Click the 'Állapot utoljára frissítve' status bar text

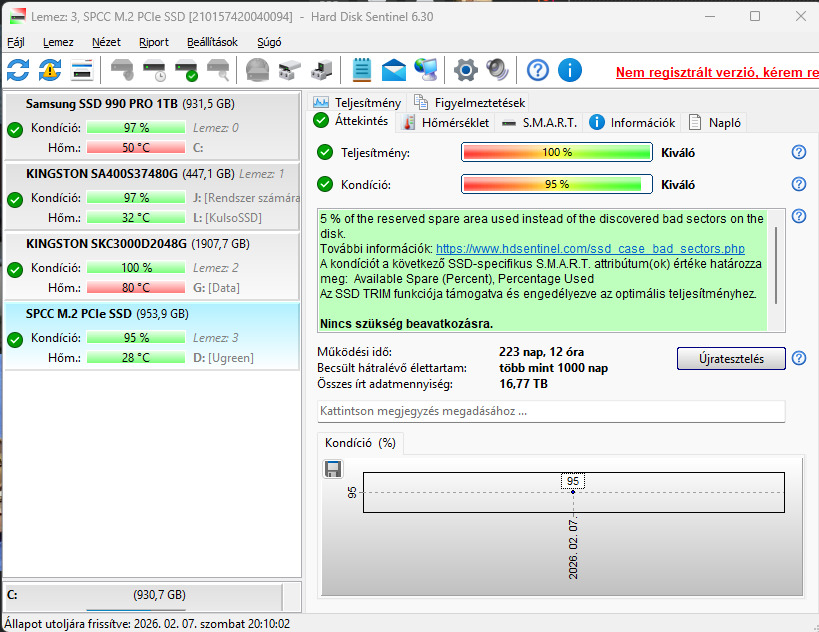(x=147, y=624)
